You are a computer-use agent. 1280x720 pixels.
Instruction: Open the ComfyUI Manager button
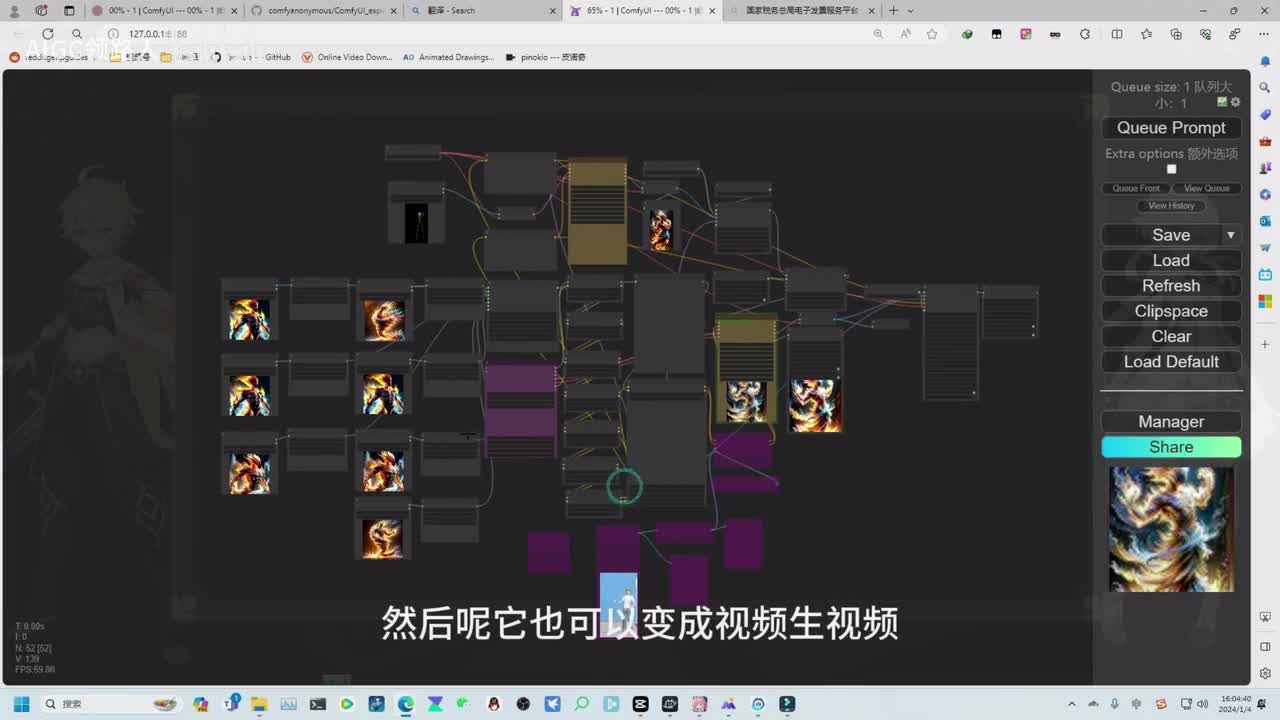[x=1171, y=422]
